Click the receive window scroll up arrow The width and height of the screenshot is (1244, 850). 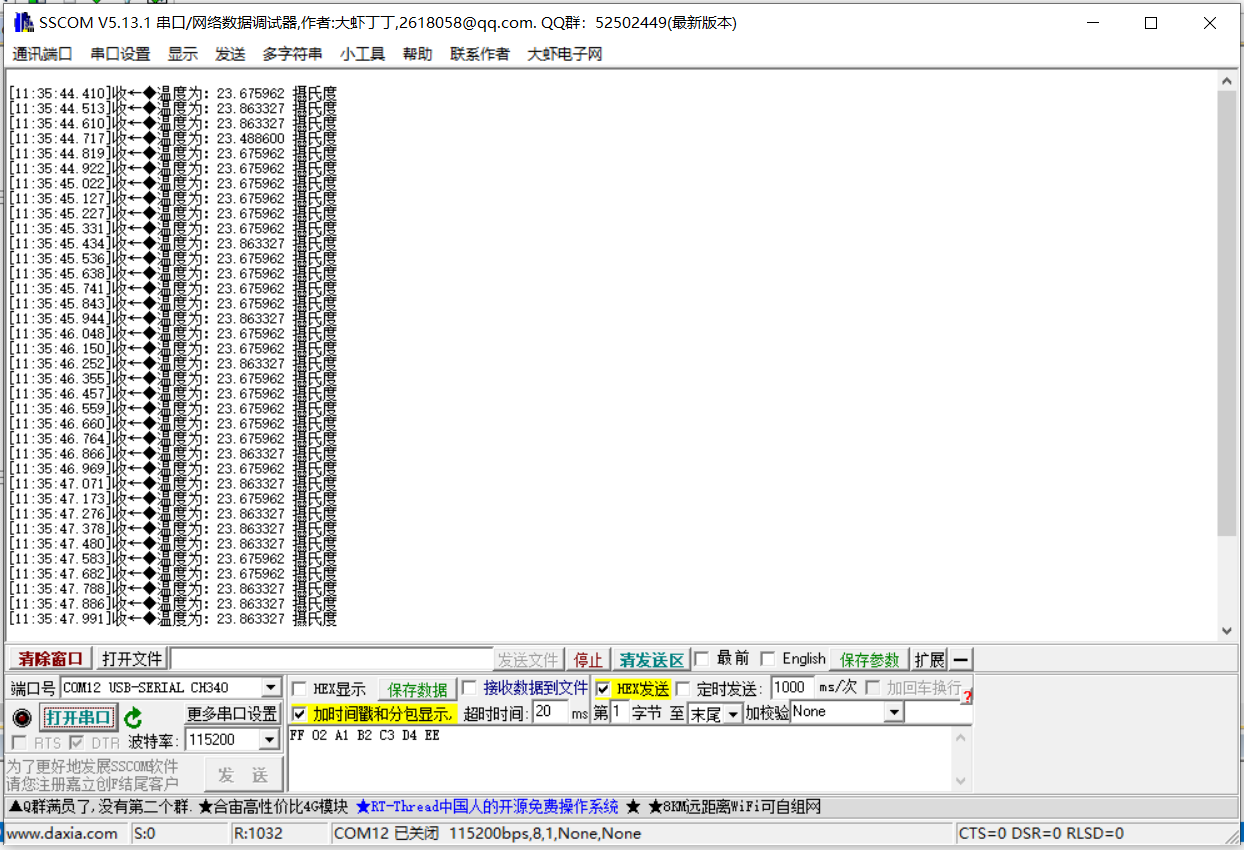(1227, 82)
